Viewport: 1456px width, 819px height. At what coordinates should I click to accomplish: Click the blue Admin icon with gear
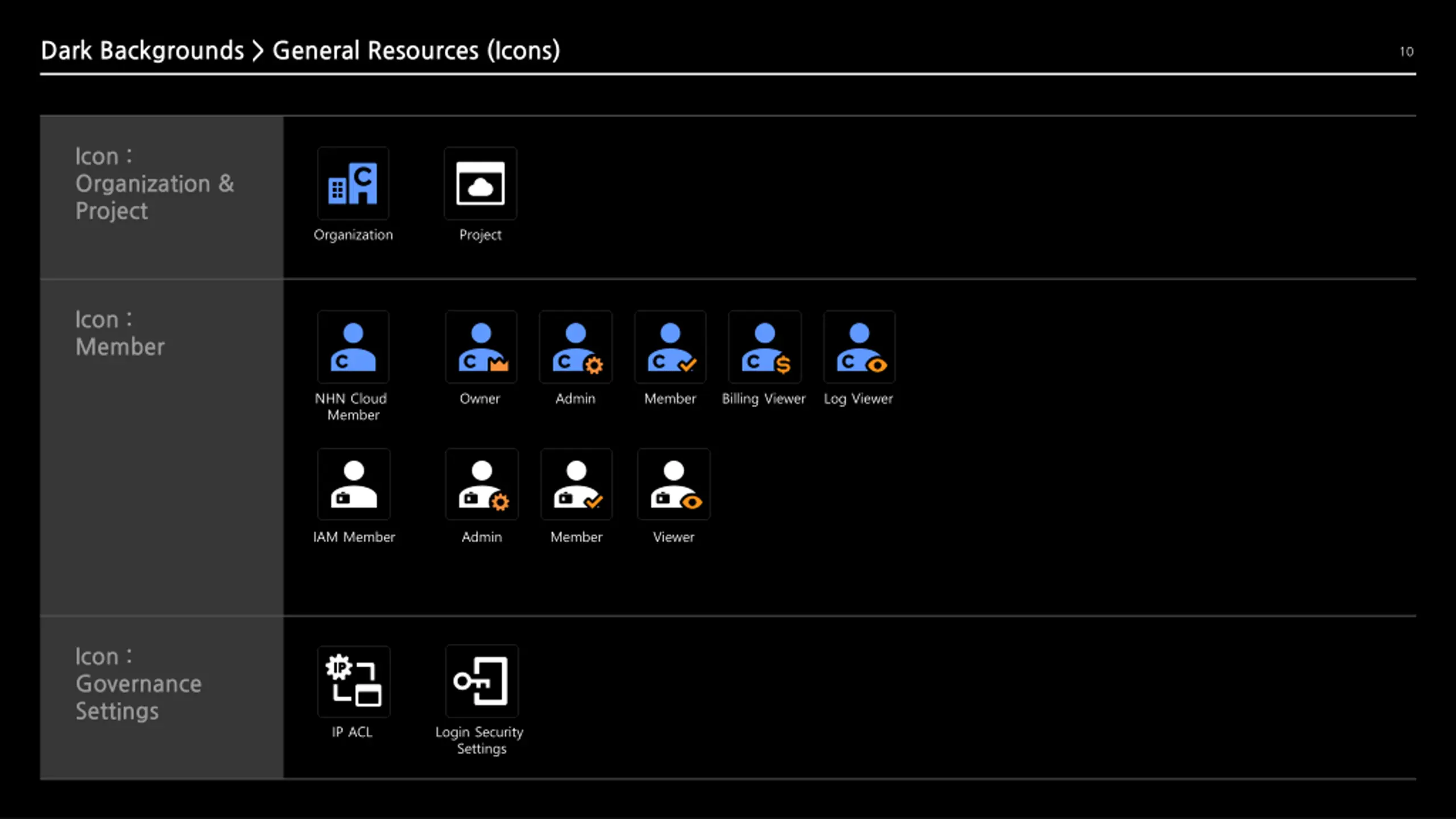click(x=576, y=347)
